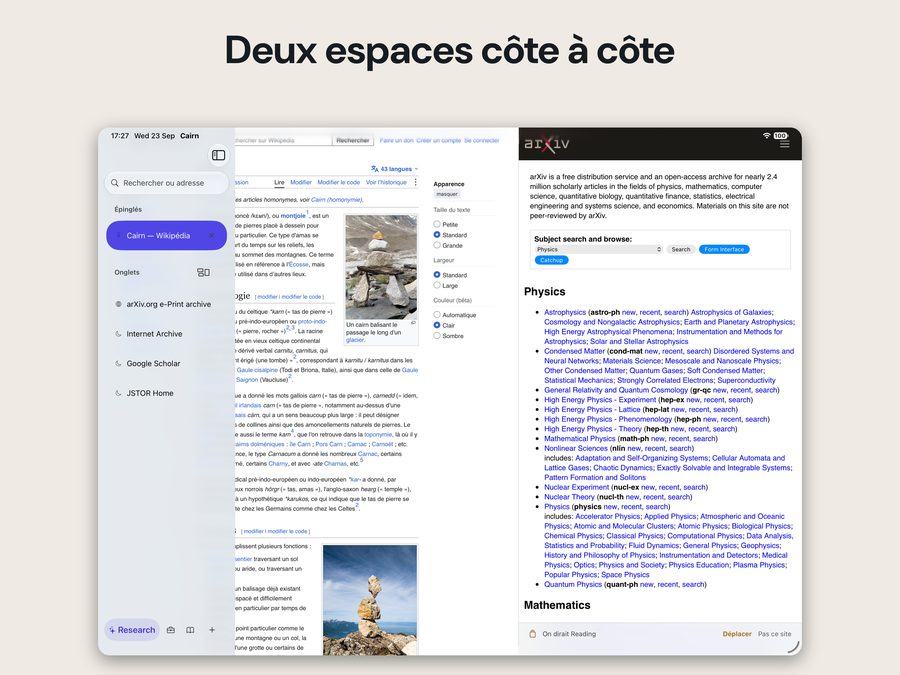Open the arXiv.org e-Print archive tab
The width and height of the screenshot is (900, 675).
click(x=166, y=304)
